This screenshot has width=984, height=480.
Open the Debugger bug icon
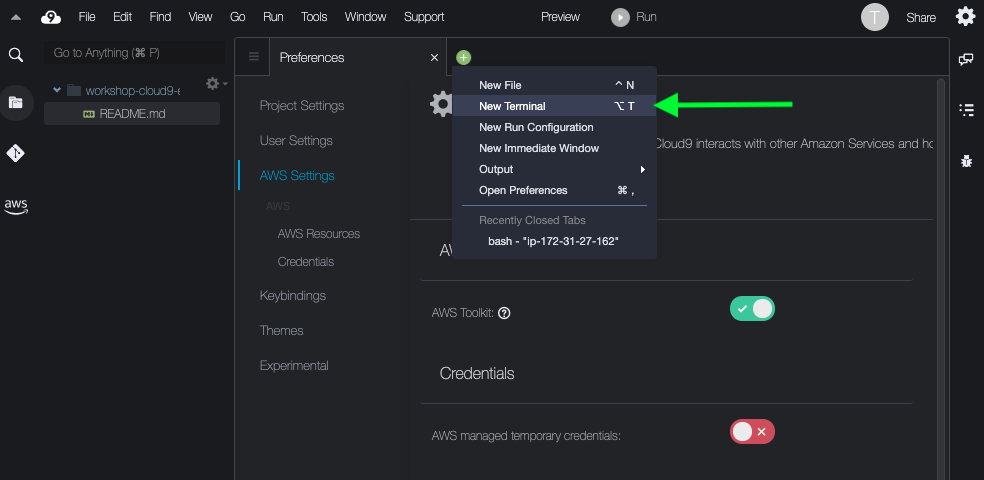coord(966,160)
